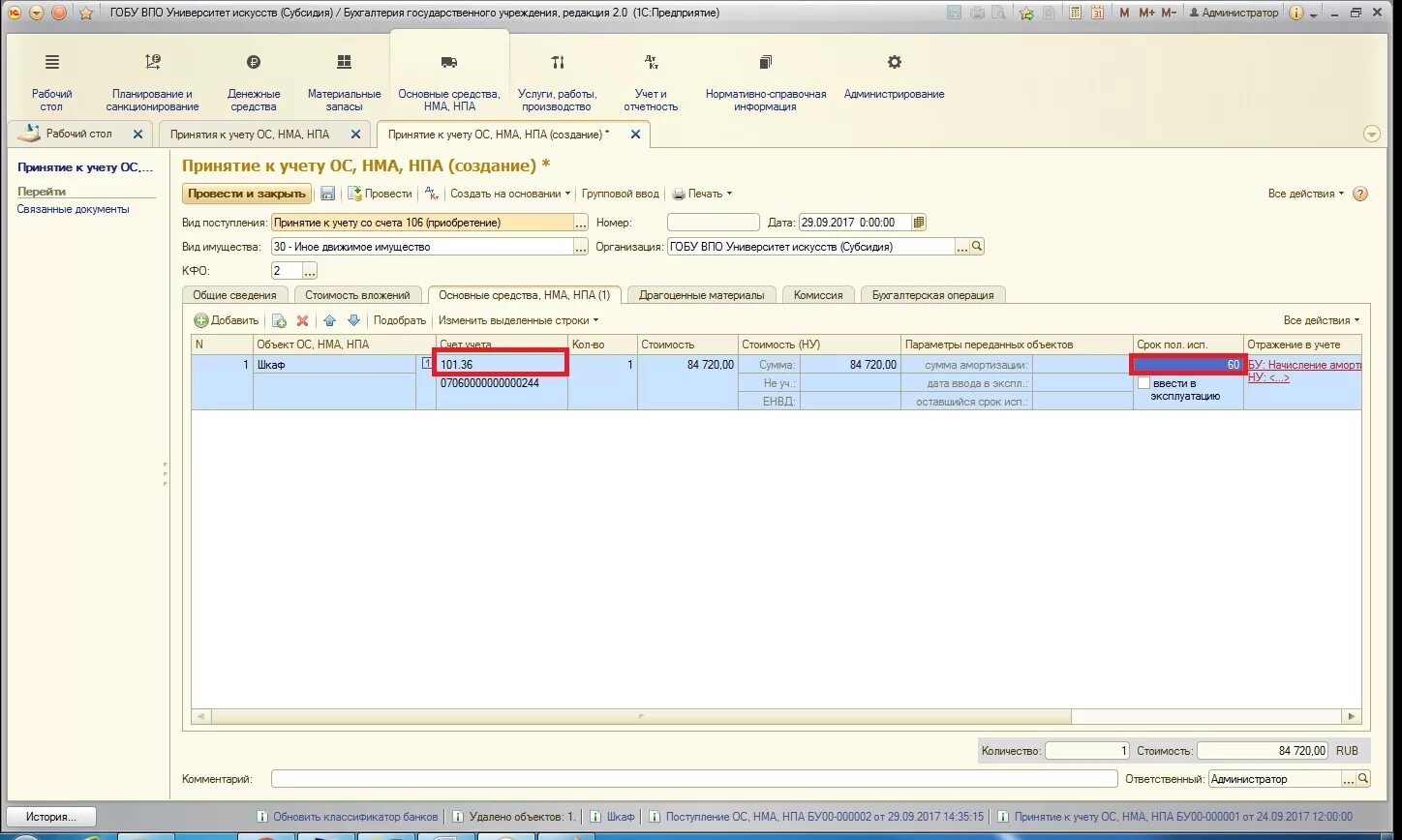Expand the Создать на основании dropdown
This screenshot has height=840, width=1402.
pos(510,194)
